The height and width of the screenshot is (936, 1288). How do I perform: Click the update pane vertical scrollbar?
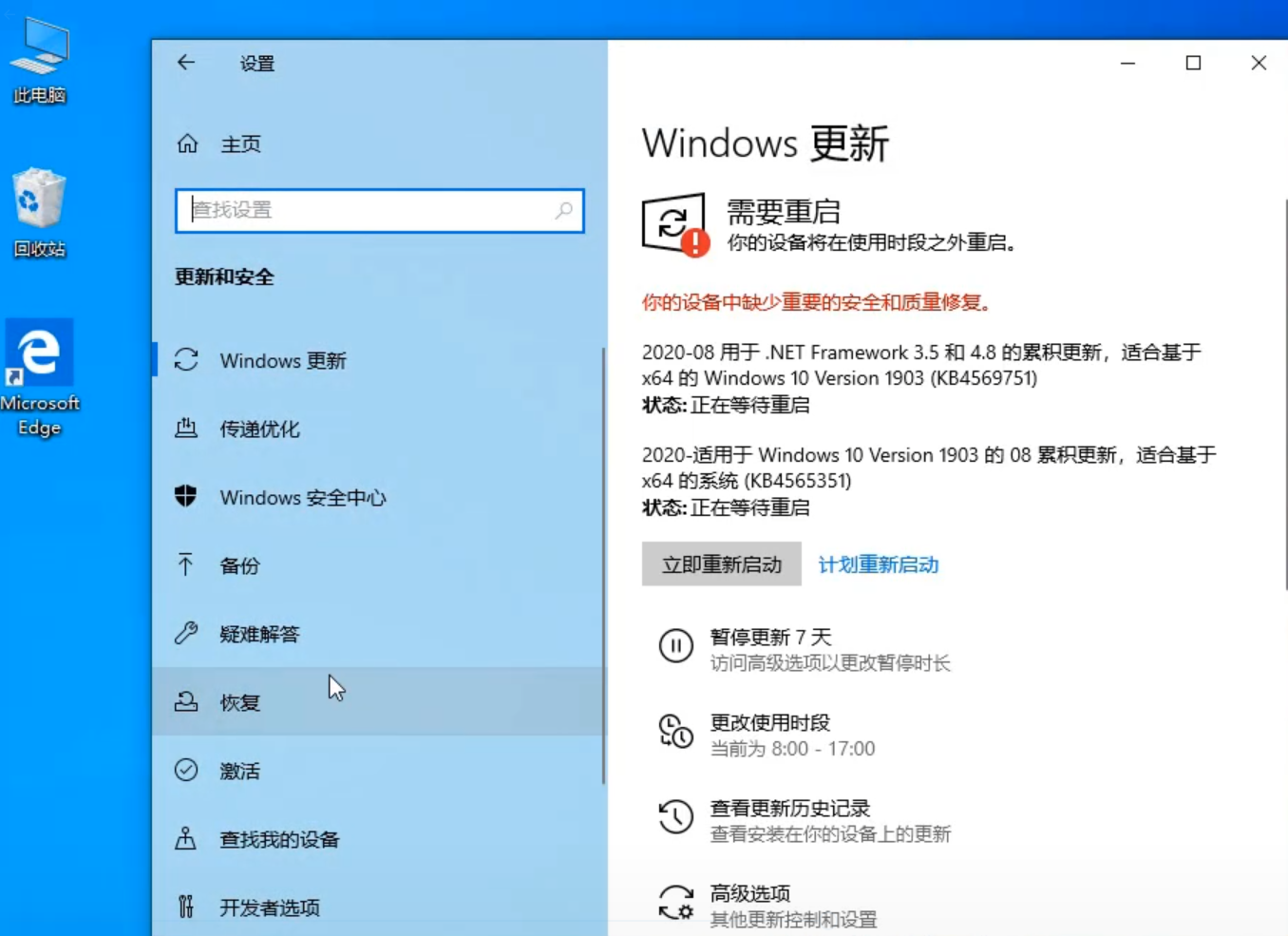tap(1285, 394)
